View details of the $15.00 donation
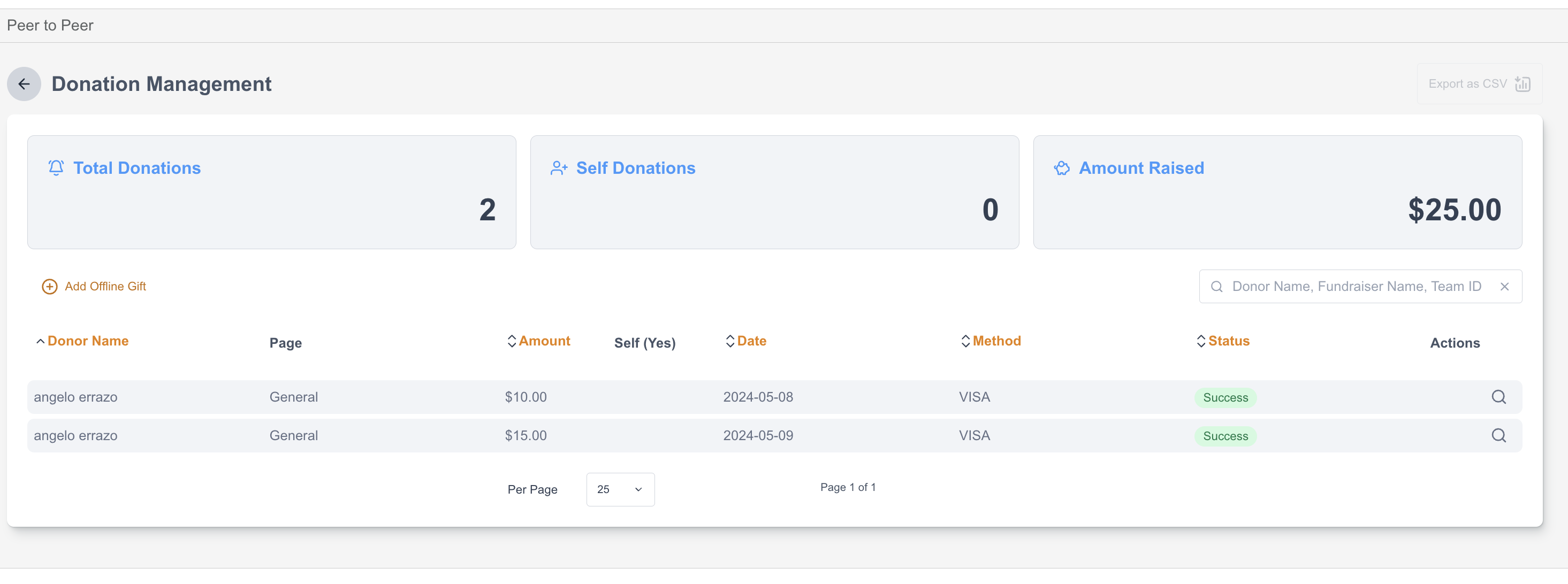 [x=1498, y=435]
